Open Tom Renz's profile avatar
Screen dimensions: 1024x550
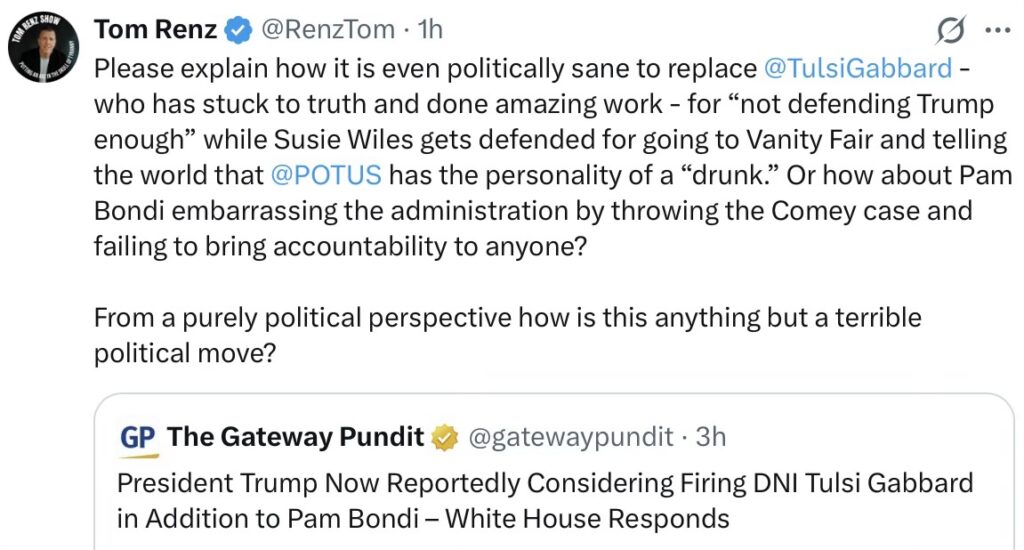point(40,45)
